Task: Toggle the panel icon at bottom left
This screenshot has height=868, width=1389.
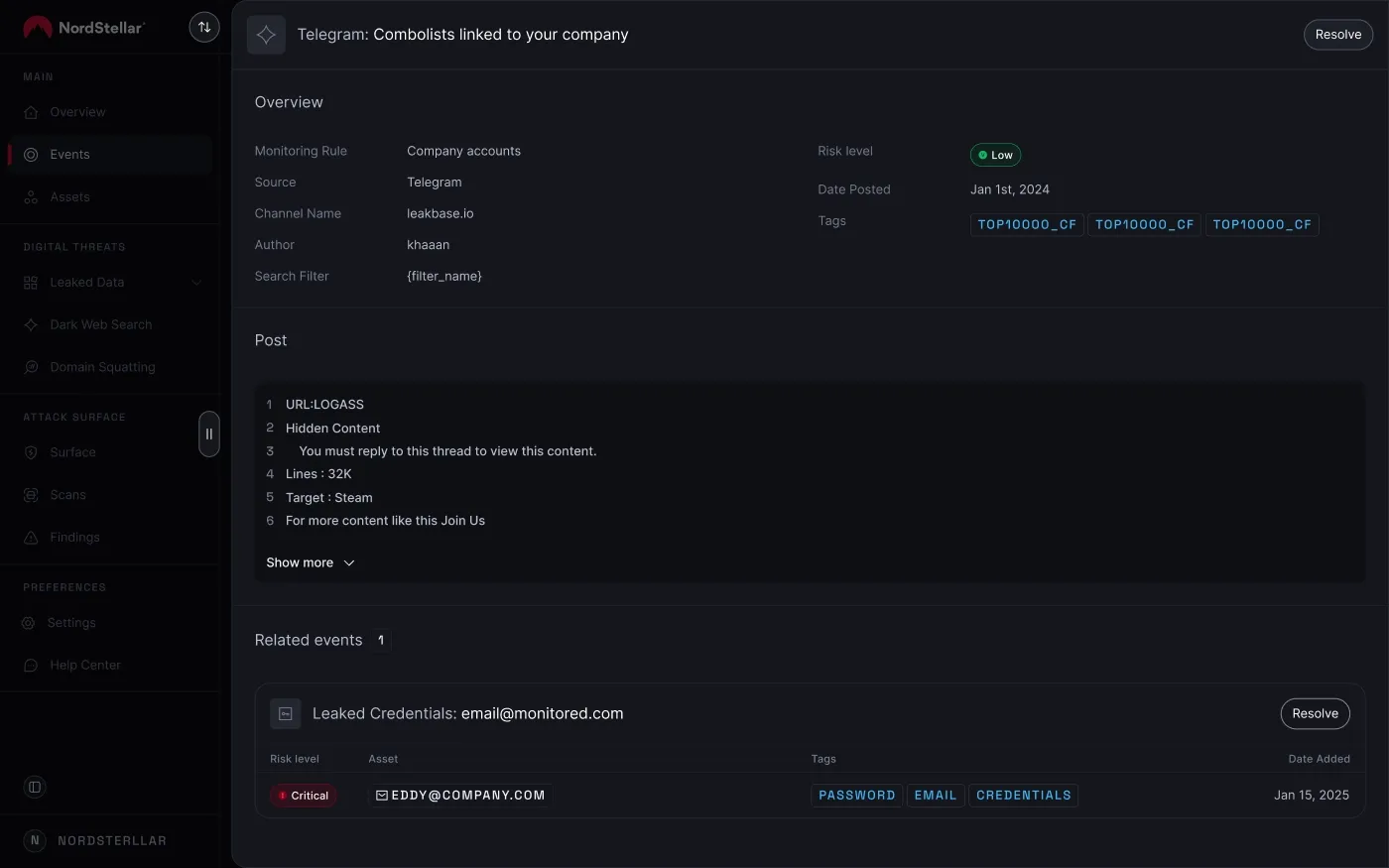Action: (x=34, y=787)
